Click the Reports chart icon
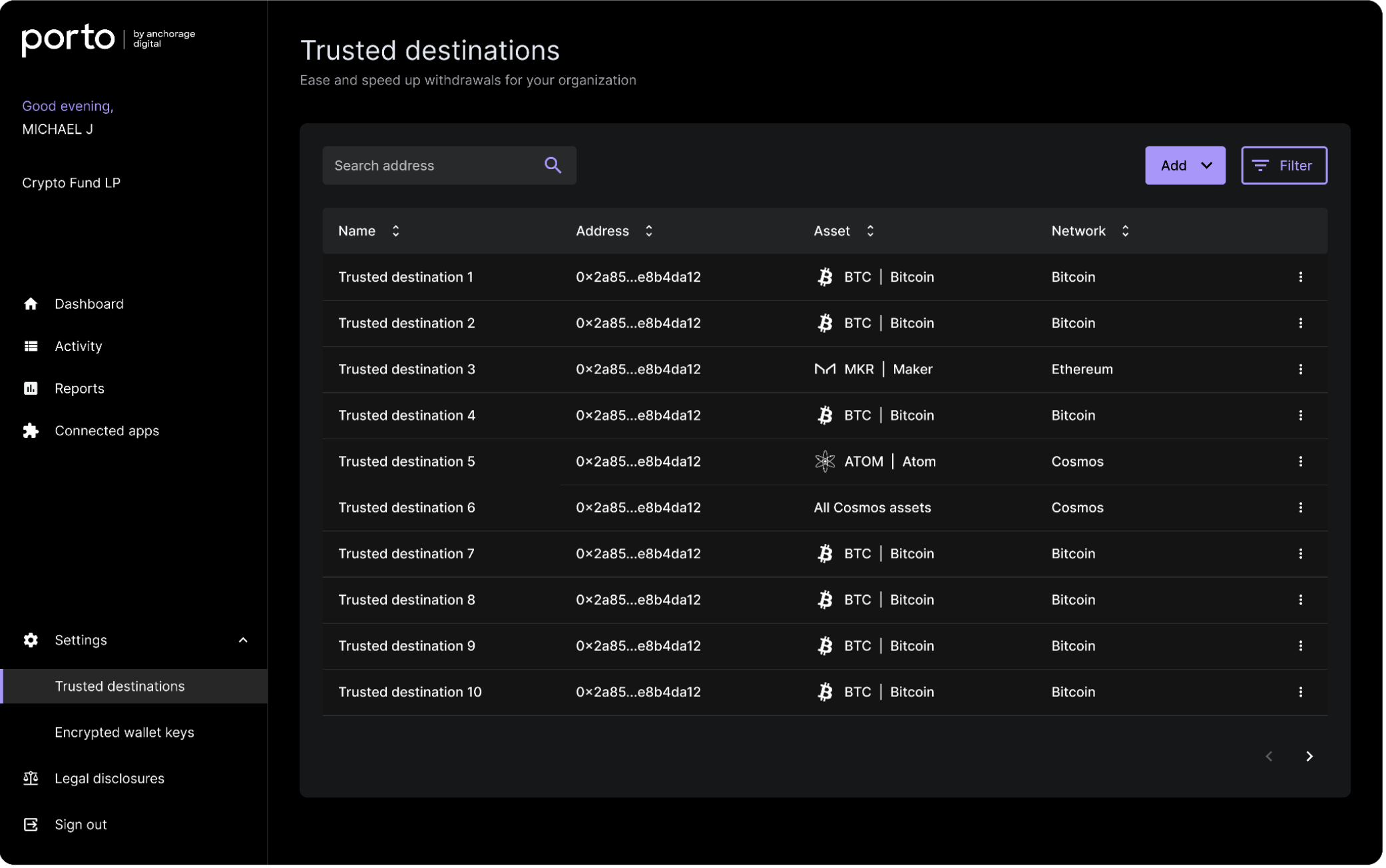This screenshot has width=1386, height=868. tap(31, 389)
